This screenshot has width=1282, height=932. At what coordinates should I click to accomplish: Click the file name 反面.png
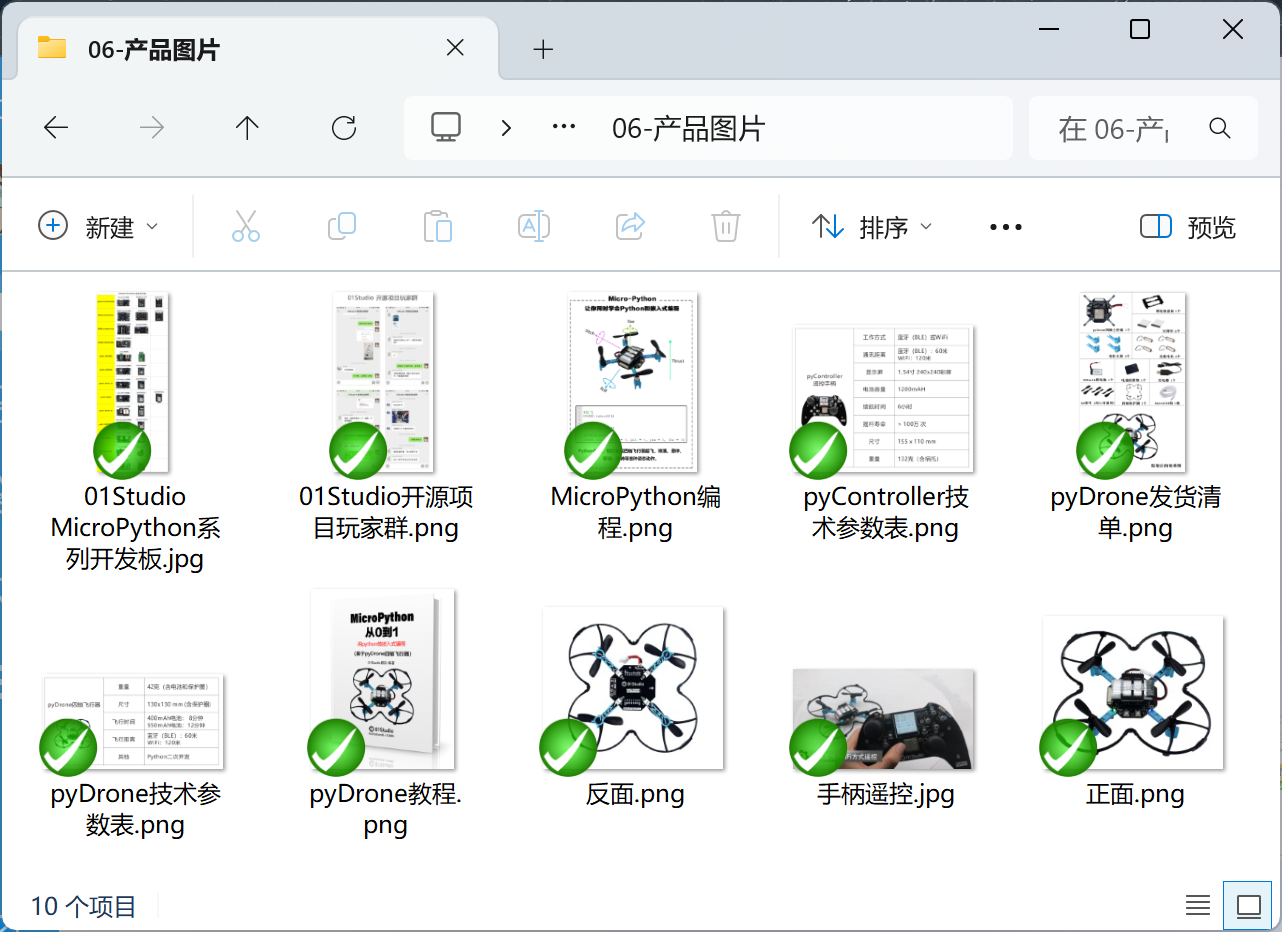[x=635, y=795]
